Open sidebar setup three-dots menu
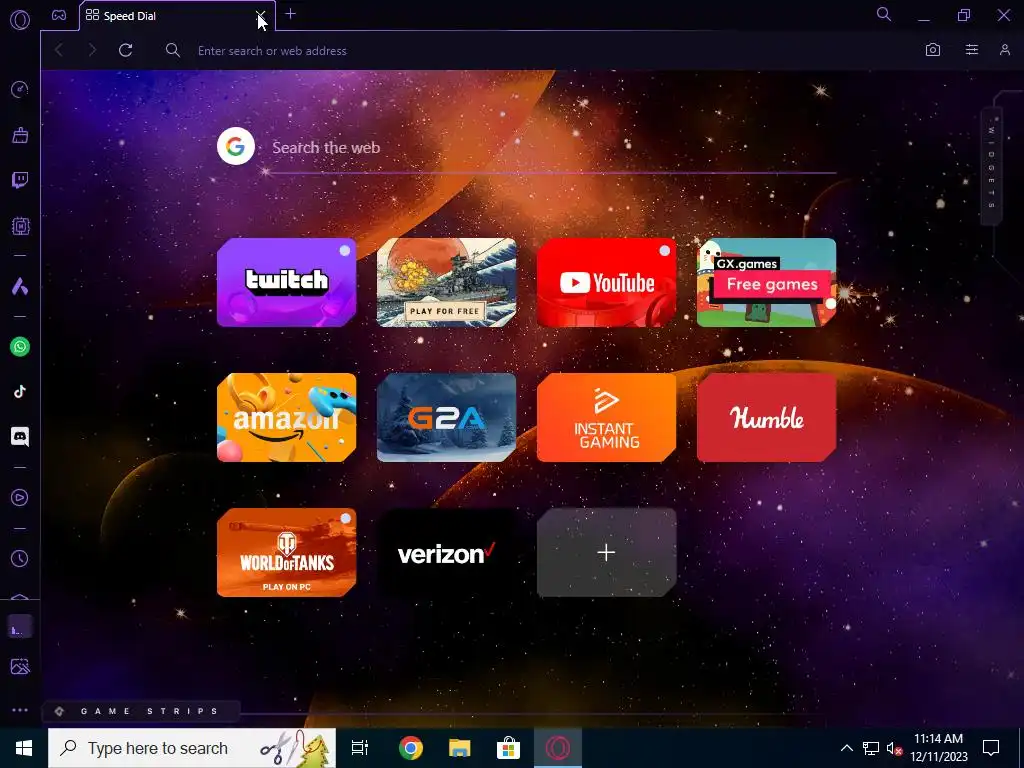1024x768 pixels. coord(20,711)
